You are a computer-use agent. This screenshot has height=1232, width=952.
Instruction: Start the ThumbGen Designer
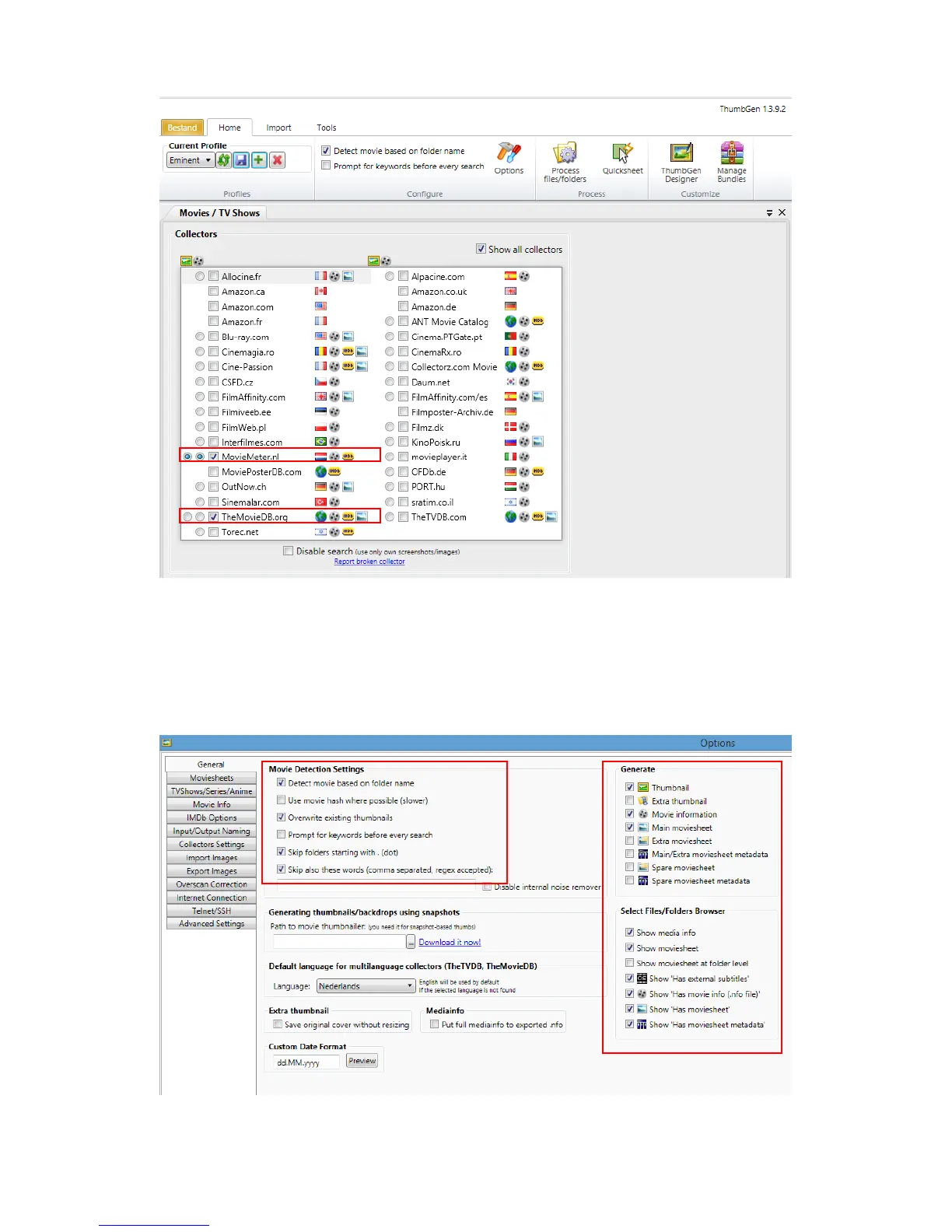pyautogui.click(x=681, y=163)
